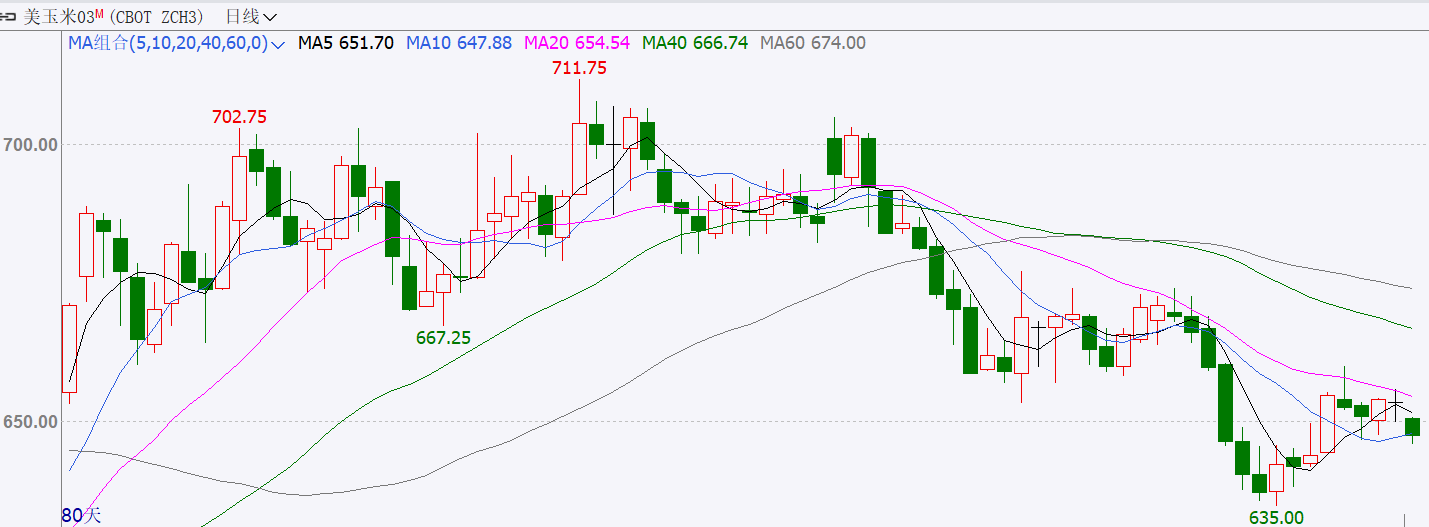Select the MA40 666.74 legend value

tap(695, 43)
